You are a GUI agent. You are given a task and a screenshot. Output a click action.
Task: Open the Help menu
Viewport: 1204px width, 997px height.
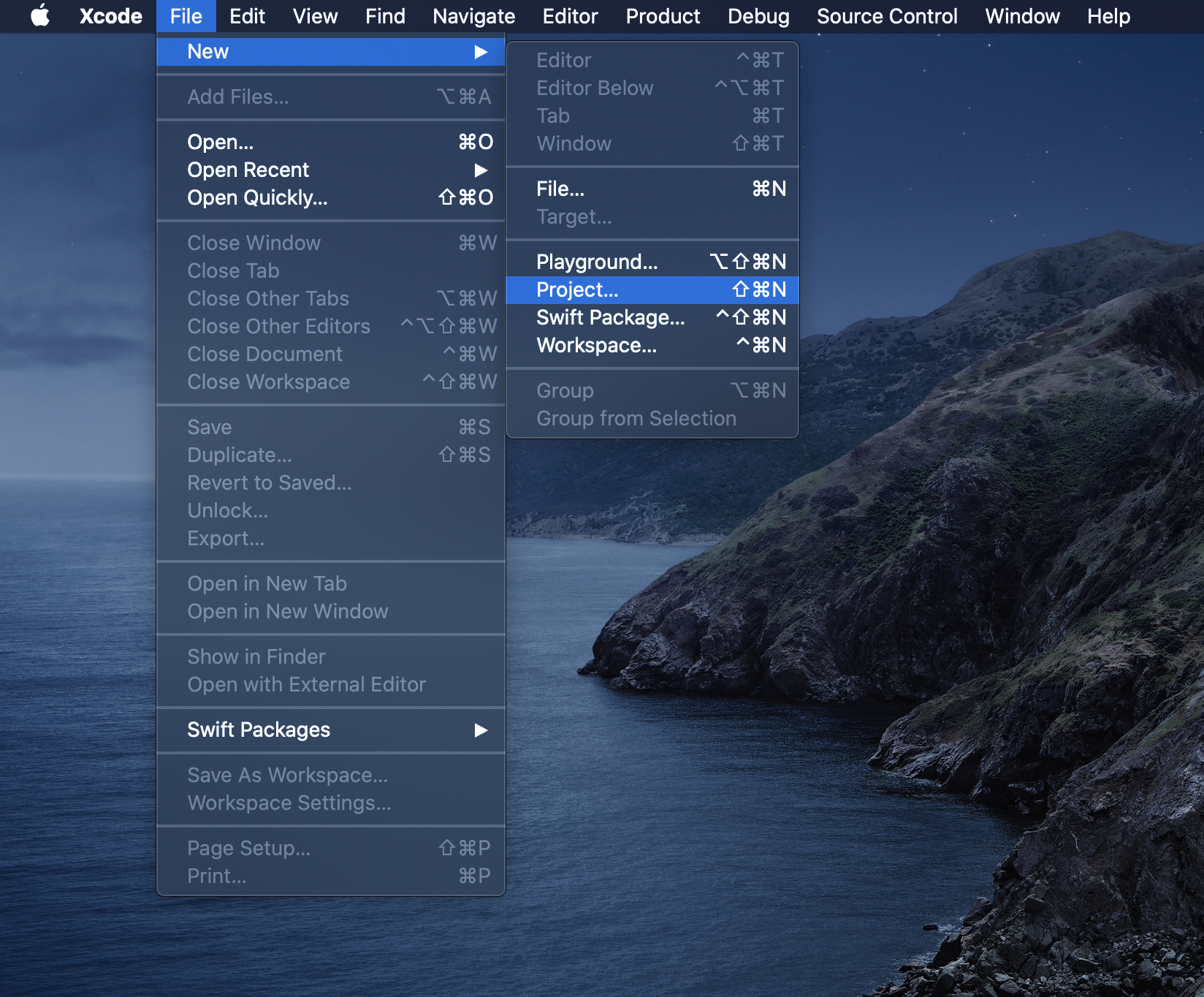coord(1108,16)
